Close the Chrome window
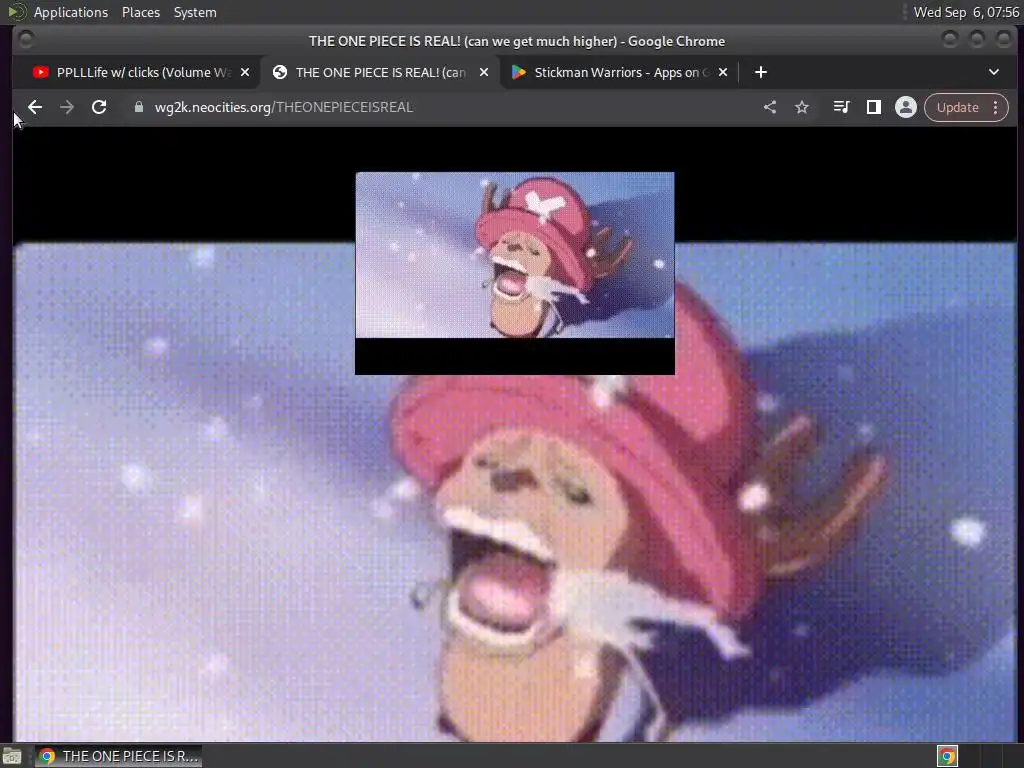 tap(1004, 40)
